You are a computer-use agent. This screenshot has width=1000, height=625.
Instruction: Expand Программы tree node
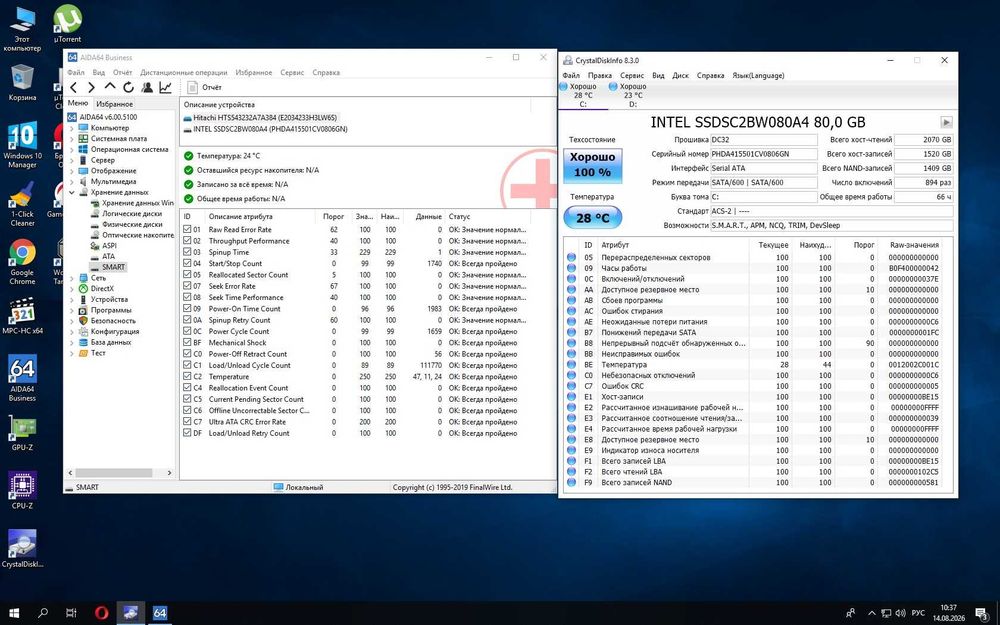(71, 311)
